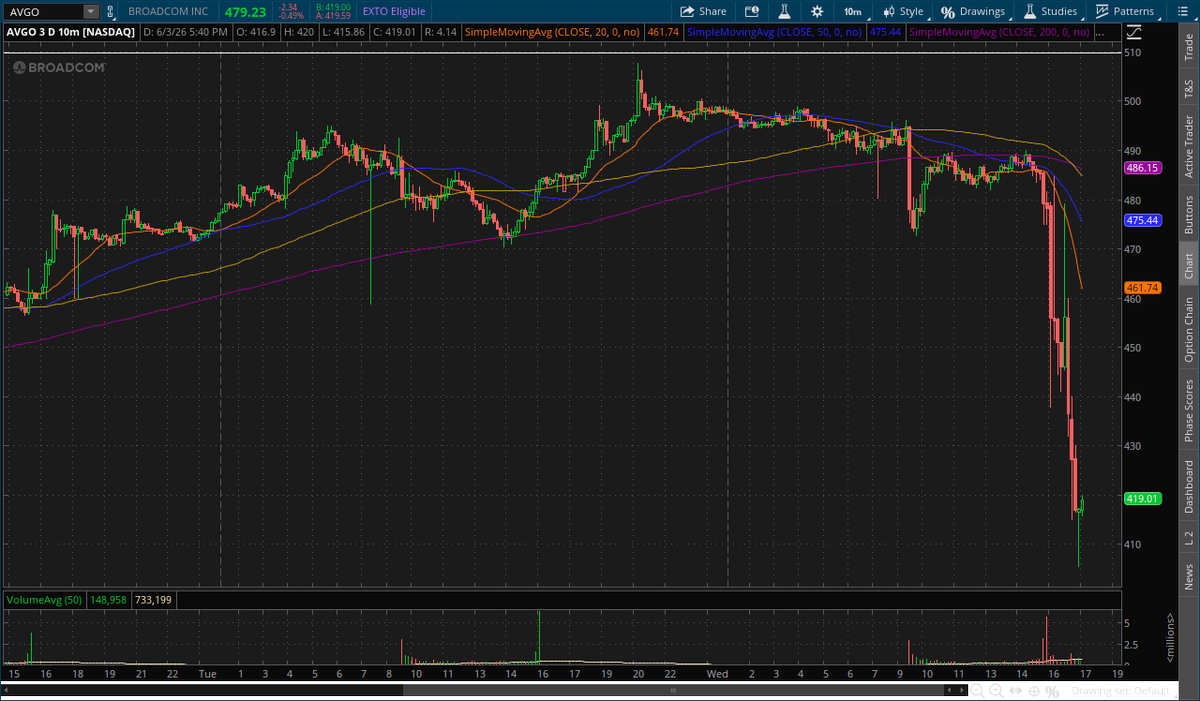Click the AVGO symbol input field
The height and width of the screenshot is (701, 1200).
pos(43,12)
